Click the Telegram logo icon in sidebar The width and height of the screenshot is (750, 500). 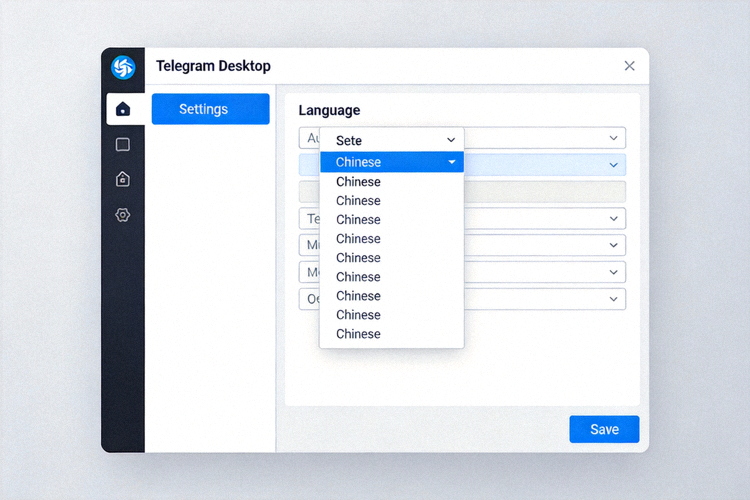[x=123, y=67]
